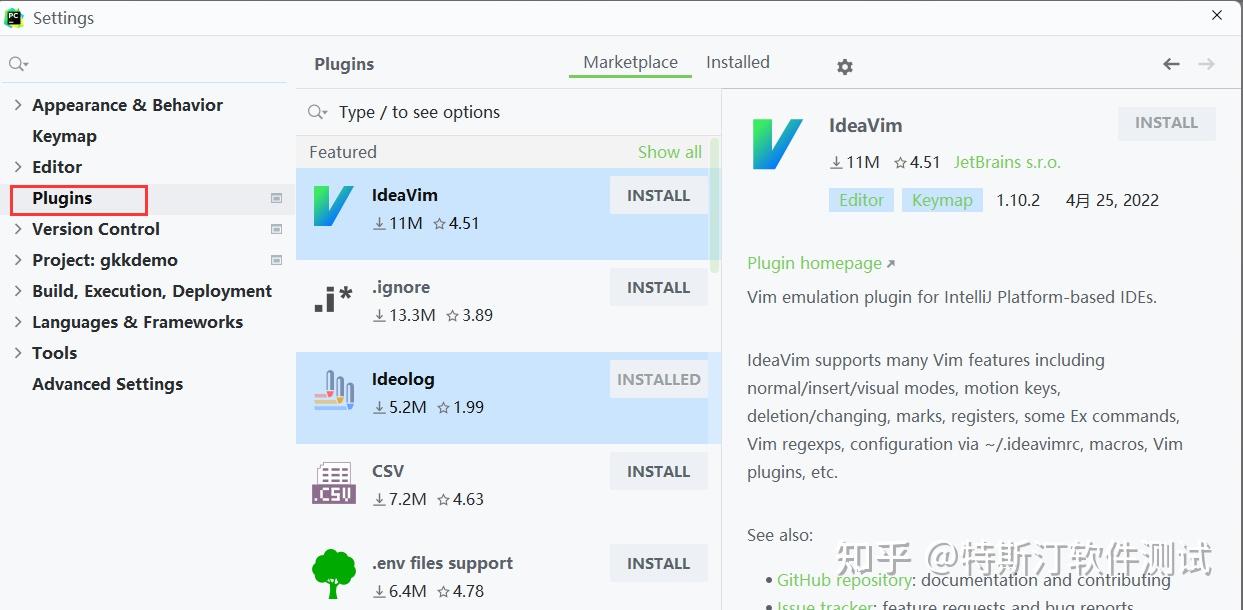Viewport: 1243px width, 610px height.
Task: Click the PyCharm logo in title bar
Action: tap(14, 18)
